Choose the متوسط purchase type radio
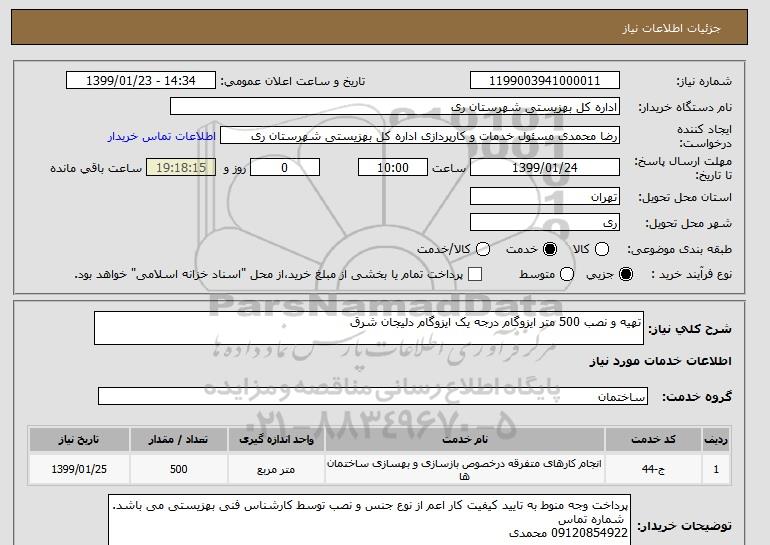The width and height of the screenshot is (770, 545). point(567,274)
